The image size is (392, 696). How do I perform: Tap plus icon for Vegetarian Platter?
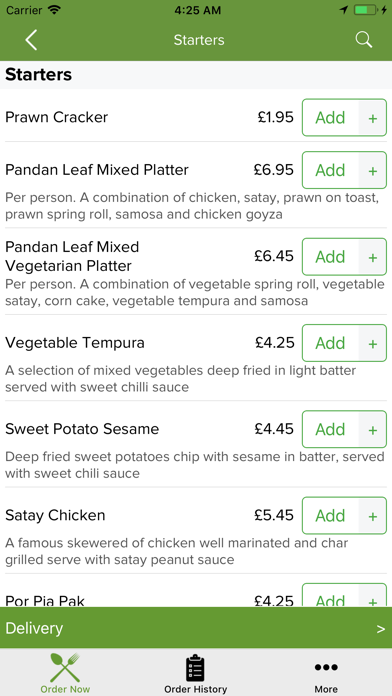pos(373,257)
